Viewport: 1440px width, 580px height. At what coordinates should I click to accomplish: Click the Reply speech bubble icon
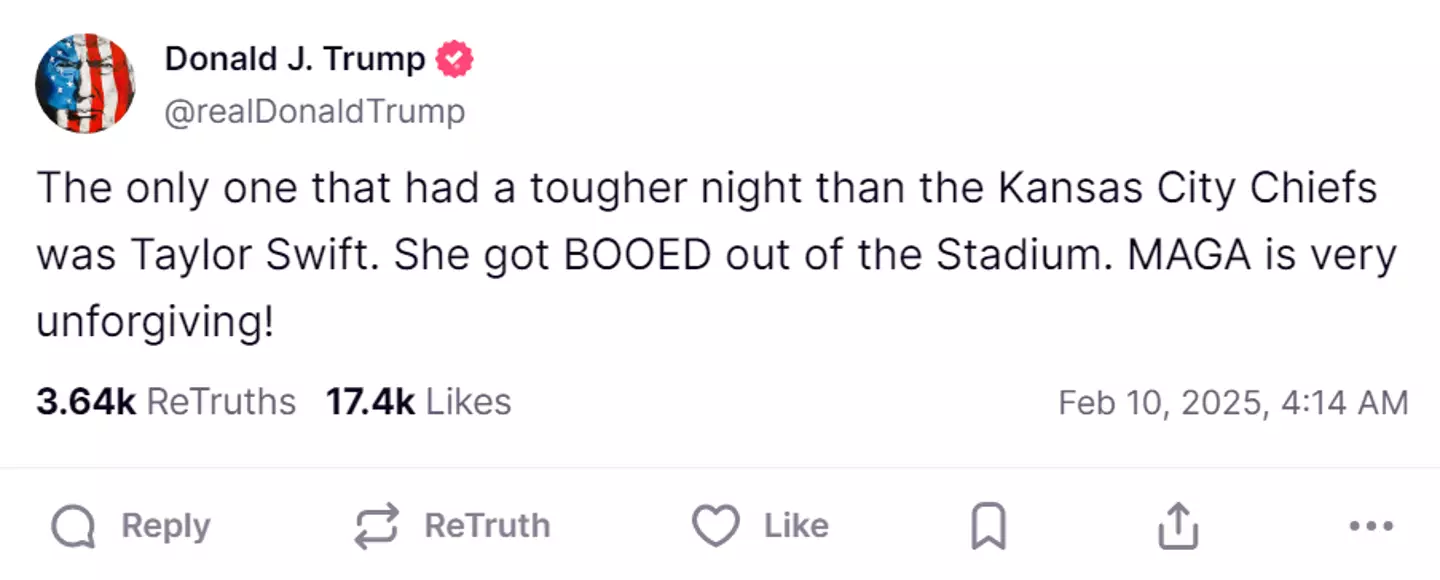point(73,524)
